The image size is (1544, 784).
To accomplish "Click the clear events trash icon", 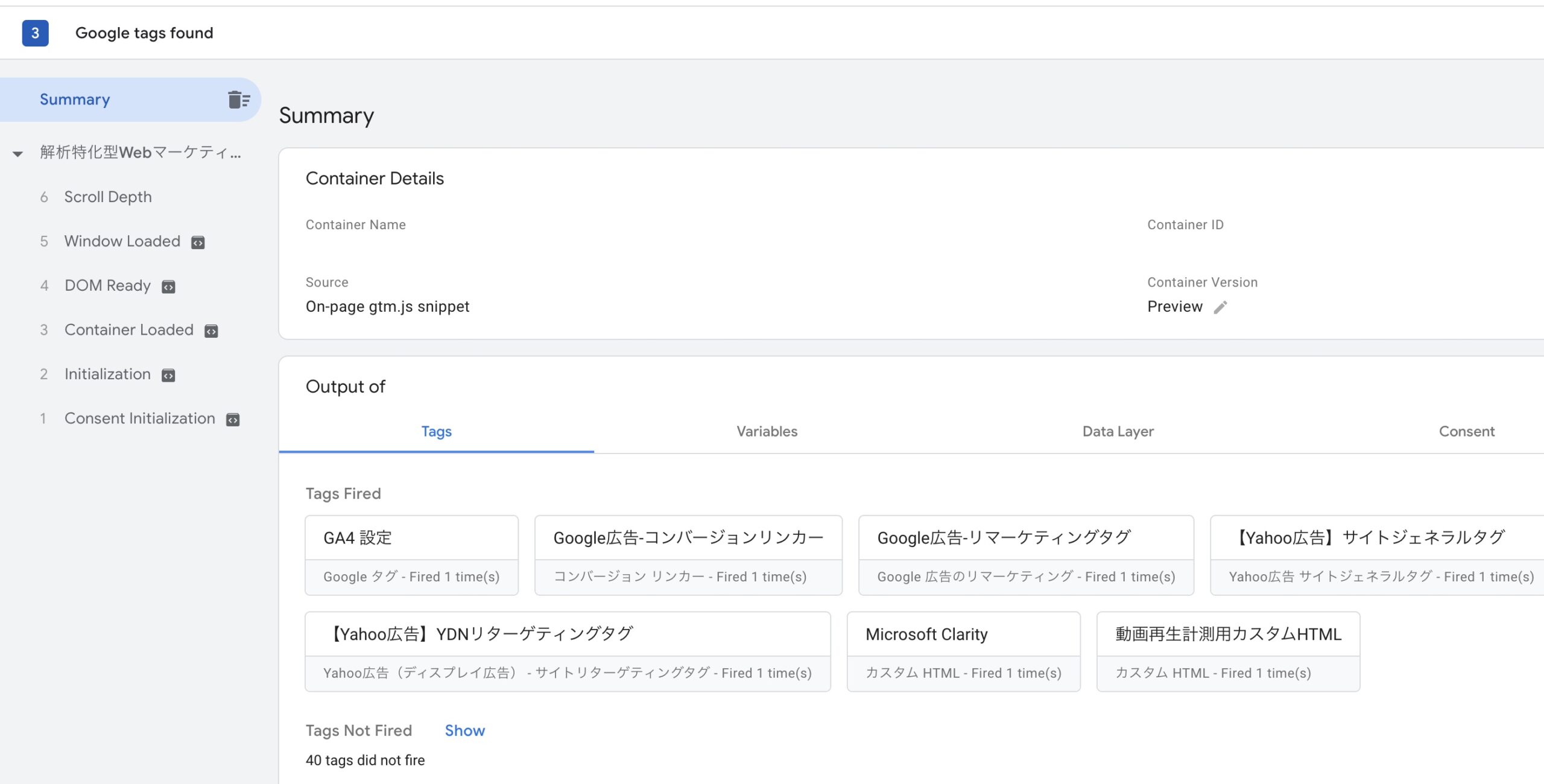I will pyautogui.click(x=239, y=100).
